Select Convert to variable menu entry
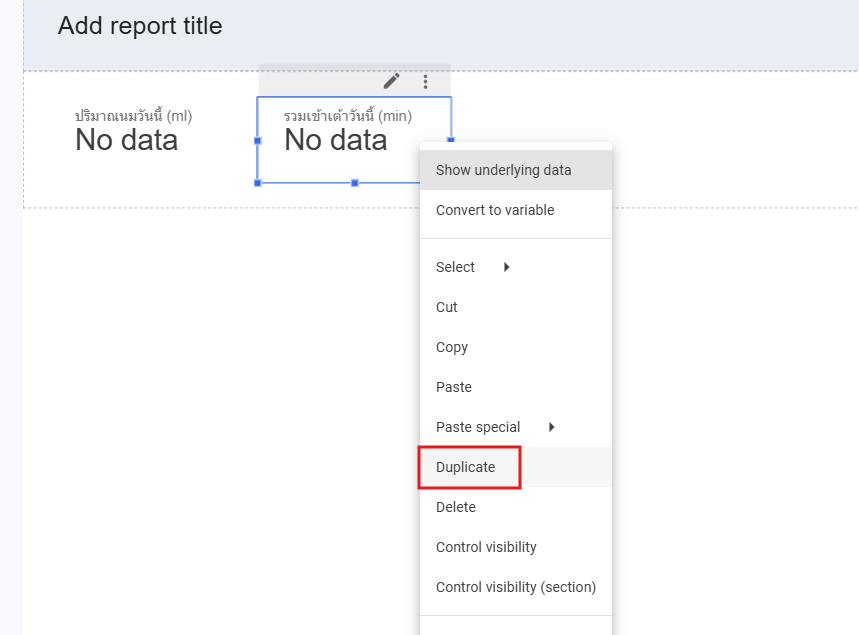This screenshot has height=635, width=859. coord(494,210)
